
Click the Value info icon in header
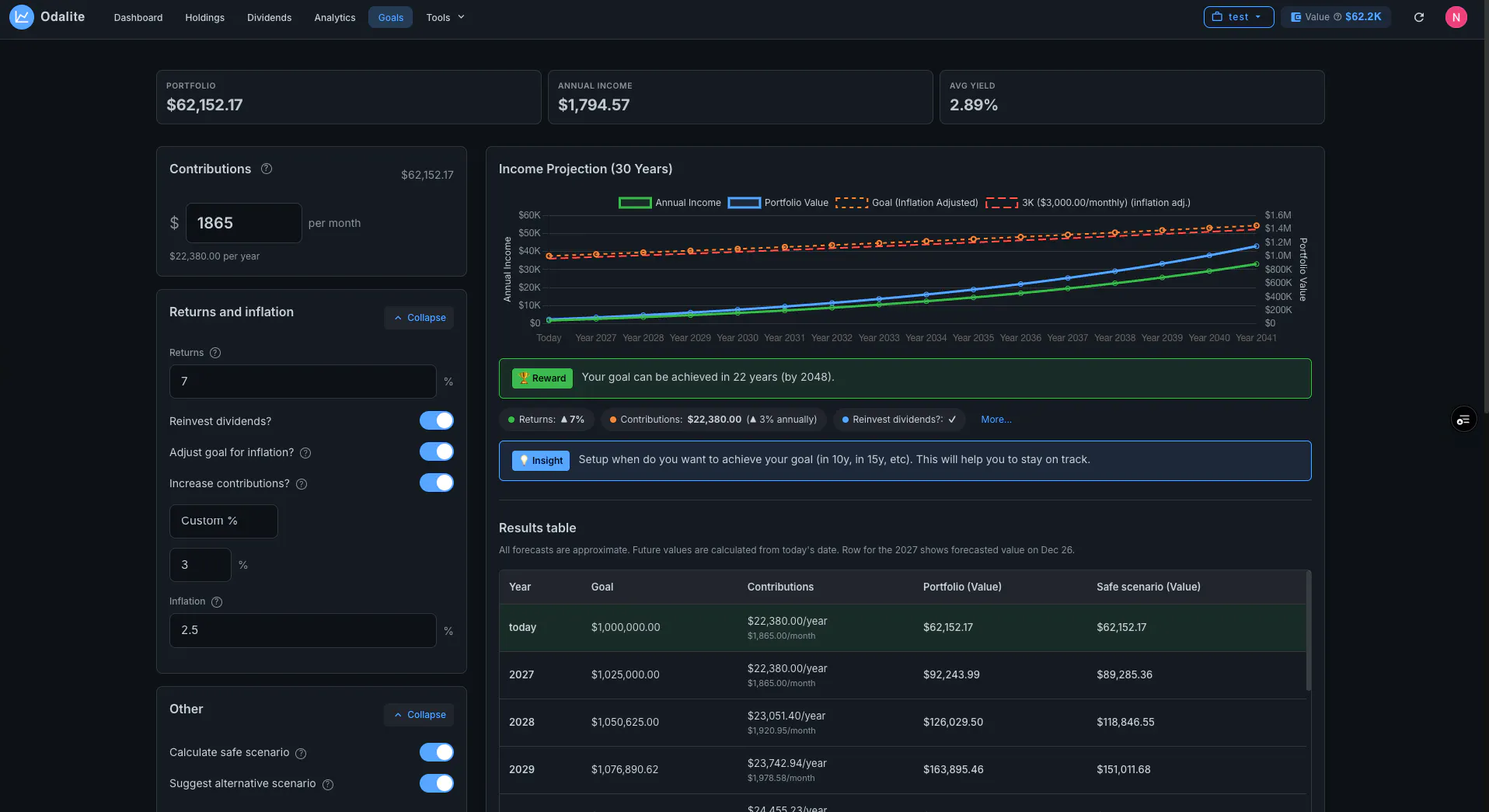(1337, 17)
